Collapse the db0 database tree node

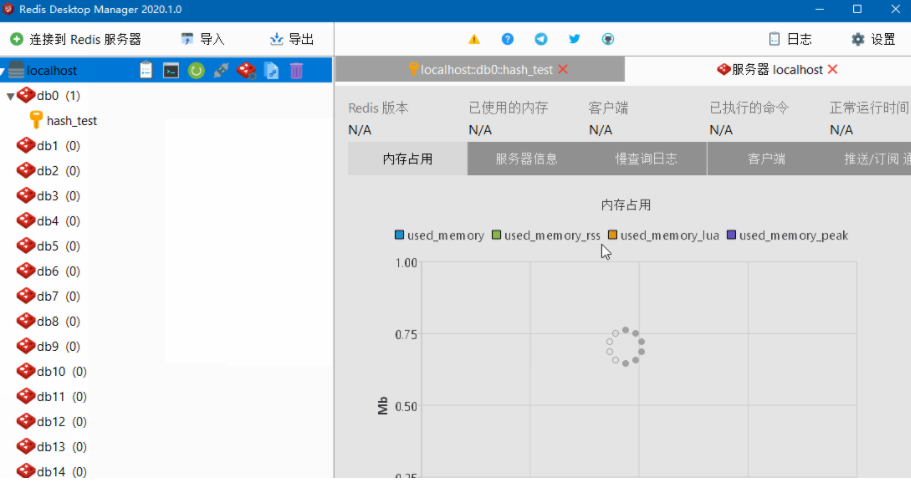coord(10,96)
